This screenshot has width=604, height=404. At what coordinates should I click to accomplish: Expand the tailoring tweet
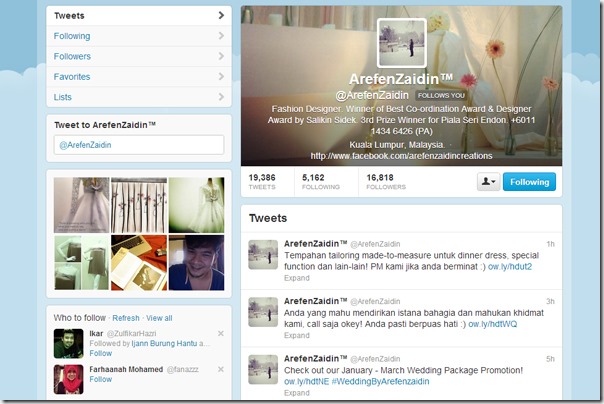tap(297, 278)
